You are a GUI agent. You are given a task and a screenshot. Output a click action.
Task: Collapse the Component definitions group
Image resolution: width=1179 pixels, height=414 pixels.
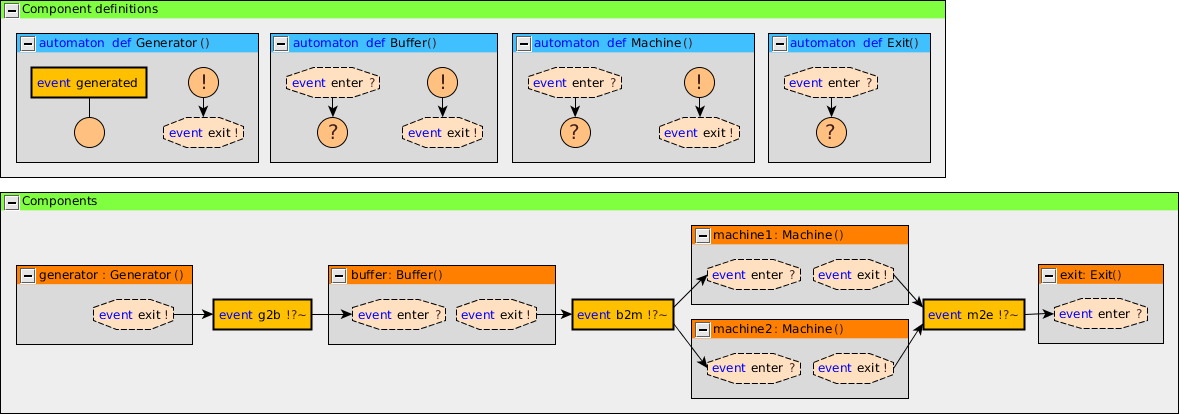(x=11, y=9)
